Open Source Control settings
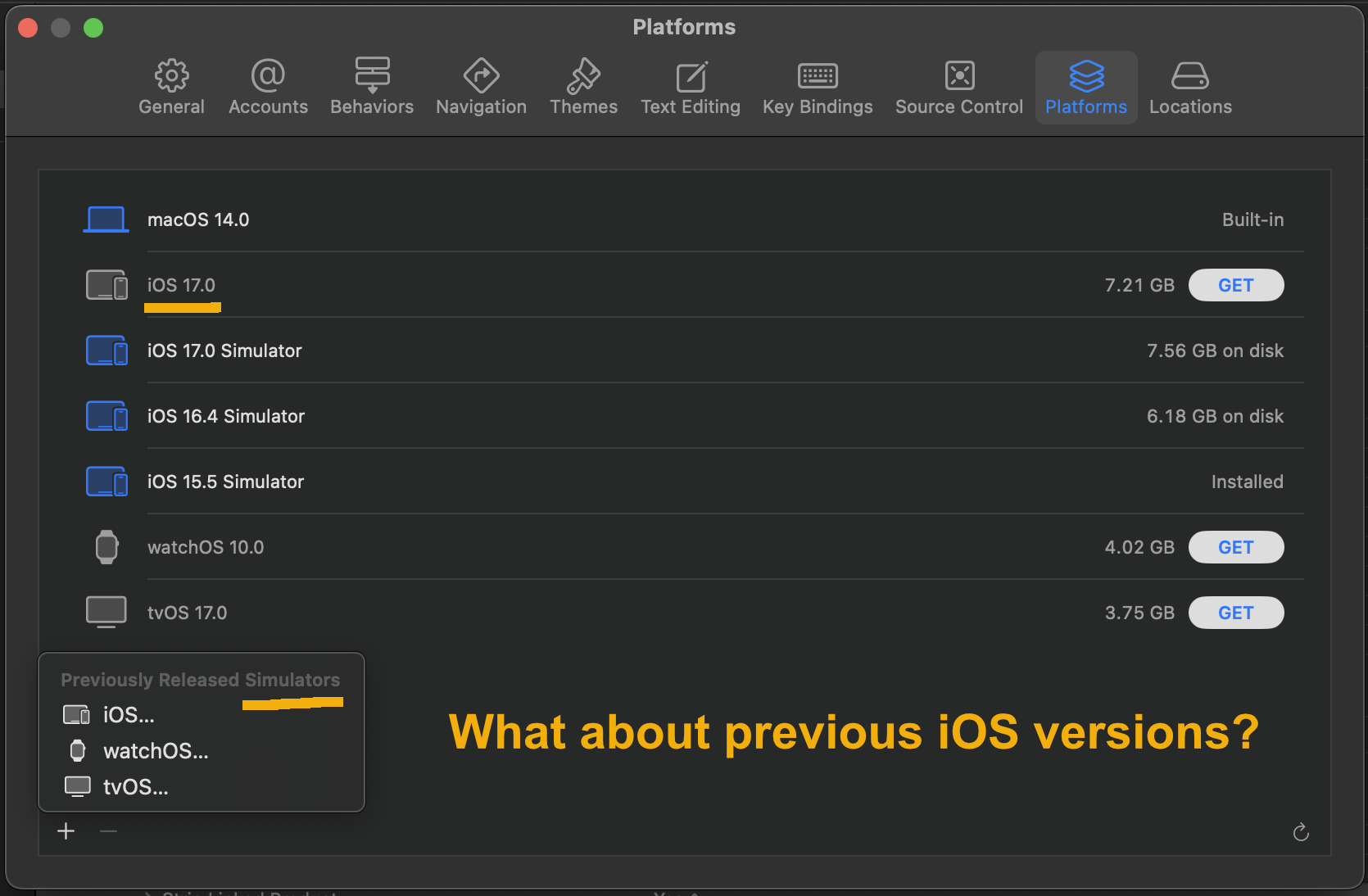The width and height of the screenshot is (1368, 896). point(958,86)
